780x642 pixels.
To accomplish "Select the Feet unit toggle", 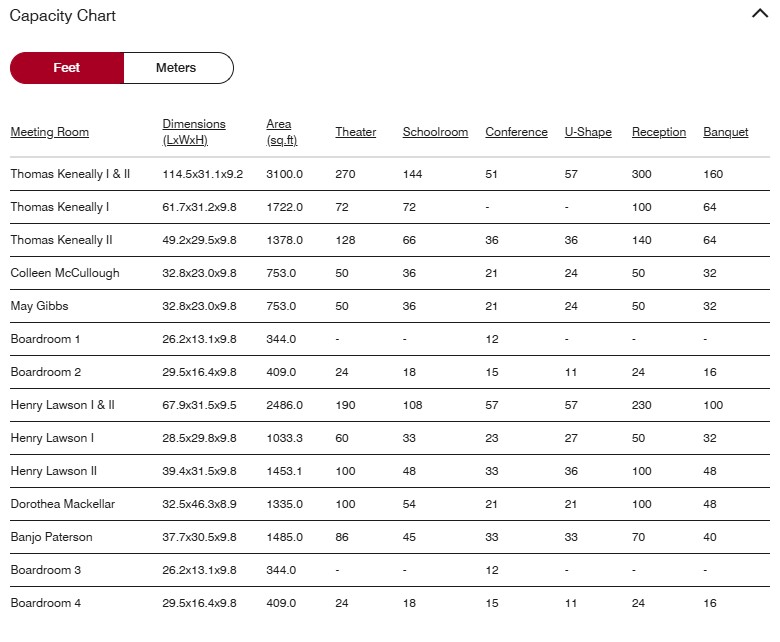I will pos(67,68).
